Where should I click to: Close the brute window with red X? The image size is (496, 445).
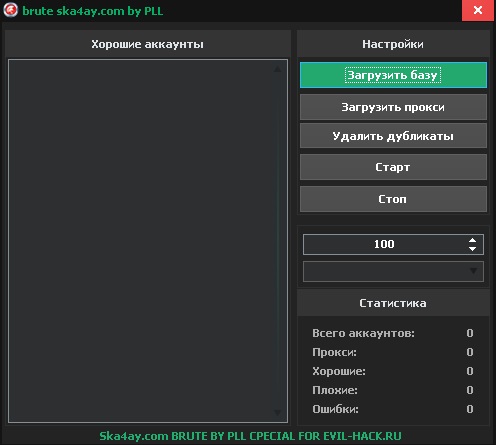pos(478,10)
